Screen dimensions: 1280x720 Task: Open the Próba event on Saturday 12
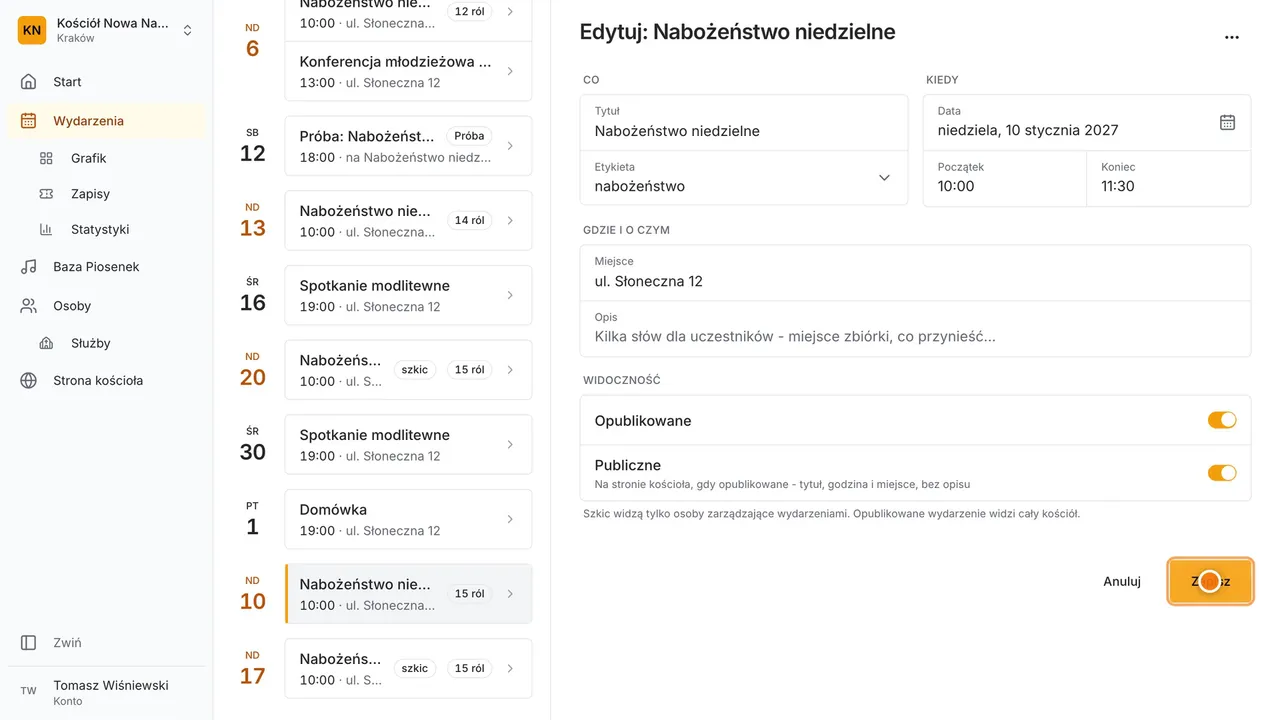[x=408, y=146]
